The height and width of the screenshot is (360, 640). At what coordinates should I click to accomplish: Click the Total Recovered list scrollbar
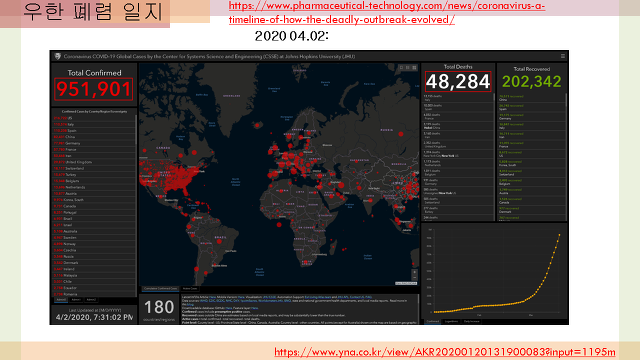pos(566,100)
